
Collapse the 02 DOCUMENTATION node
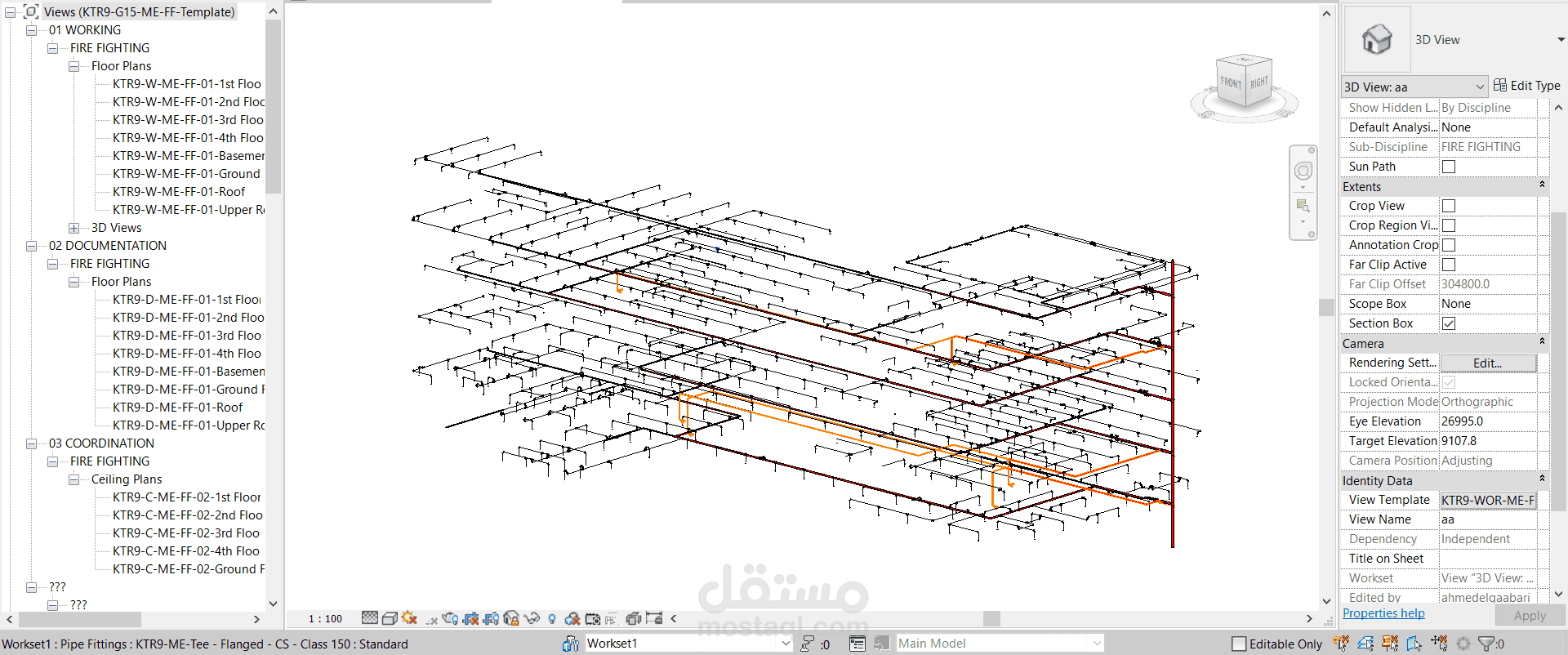click(31, 246)
